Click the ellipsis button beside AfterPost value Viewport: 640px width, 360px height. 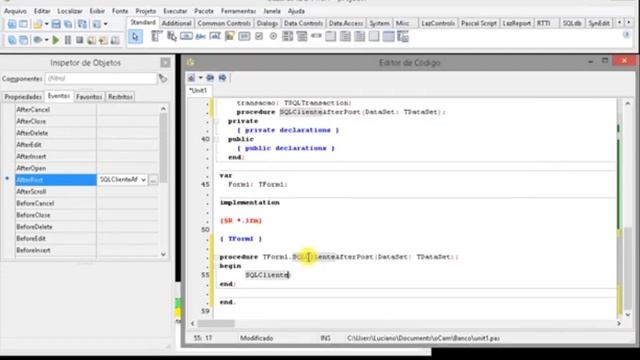(x=153, y=180)
